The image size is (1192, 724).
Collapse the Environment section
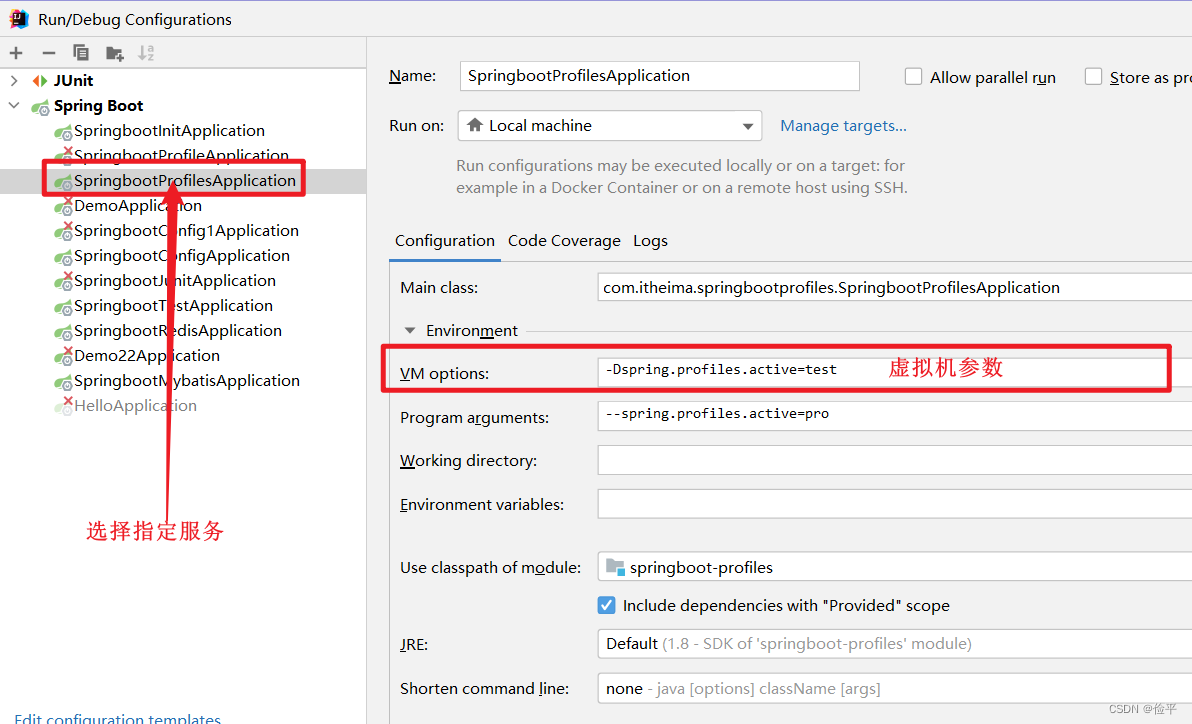(410, 331)
